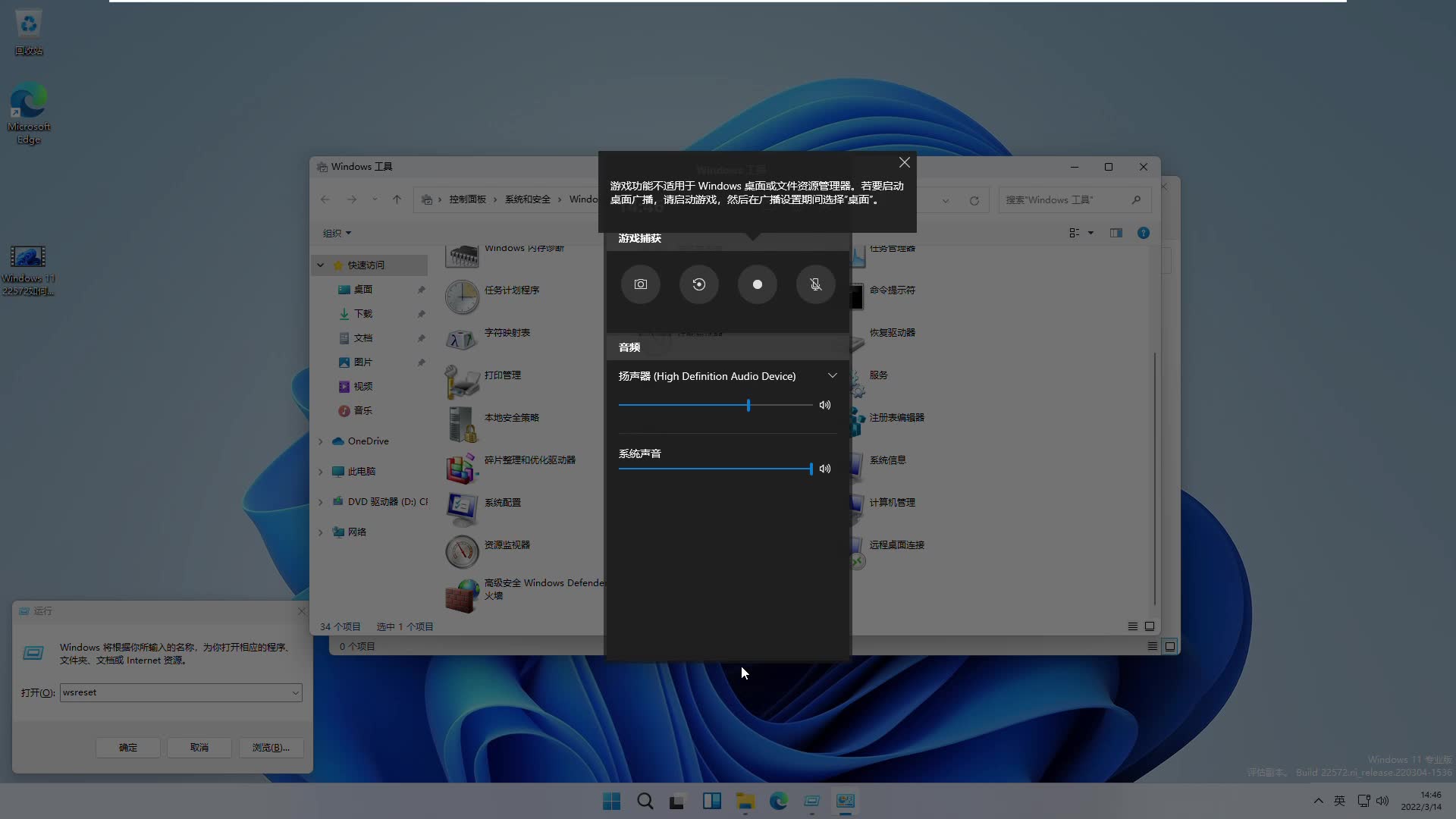Launch 系统配置 in Windows Tools
This screenshot has width=1456, height=819.
pyautogui.click(x=503, y=501)
